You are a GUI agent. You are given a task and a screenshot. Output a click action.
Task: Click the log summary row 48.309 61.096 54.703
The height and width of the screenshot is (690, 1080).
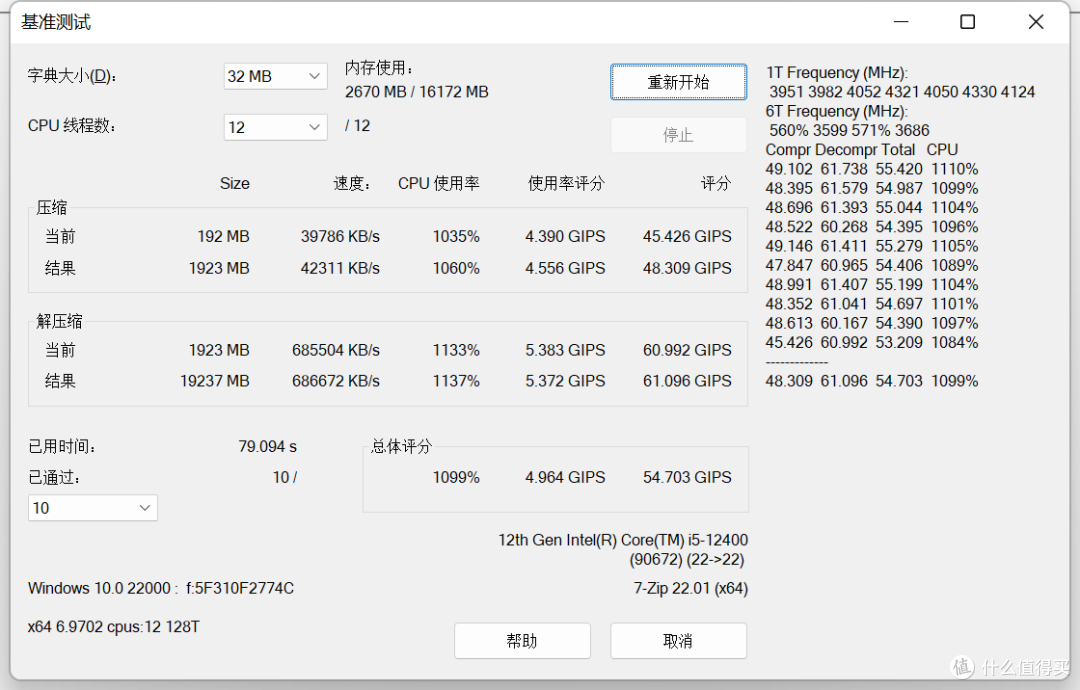872,381
